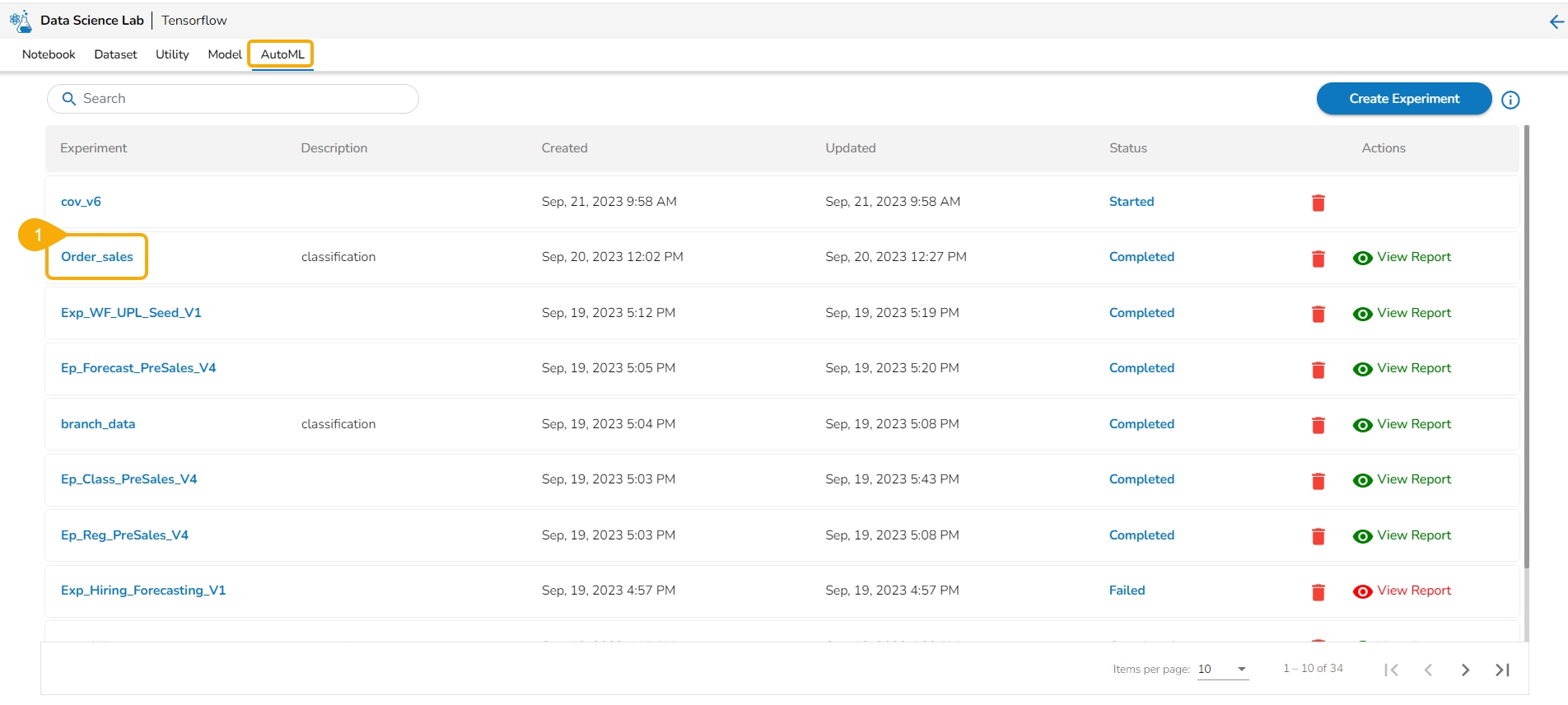This screenshot has width=1568, height=705.
Task: Go to next page of experiments
Action: pos(1465,670)
